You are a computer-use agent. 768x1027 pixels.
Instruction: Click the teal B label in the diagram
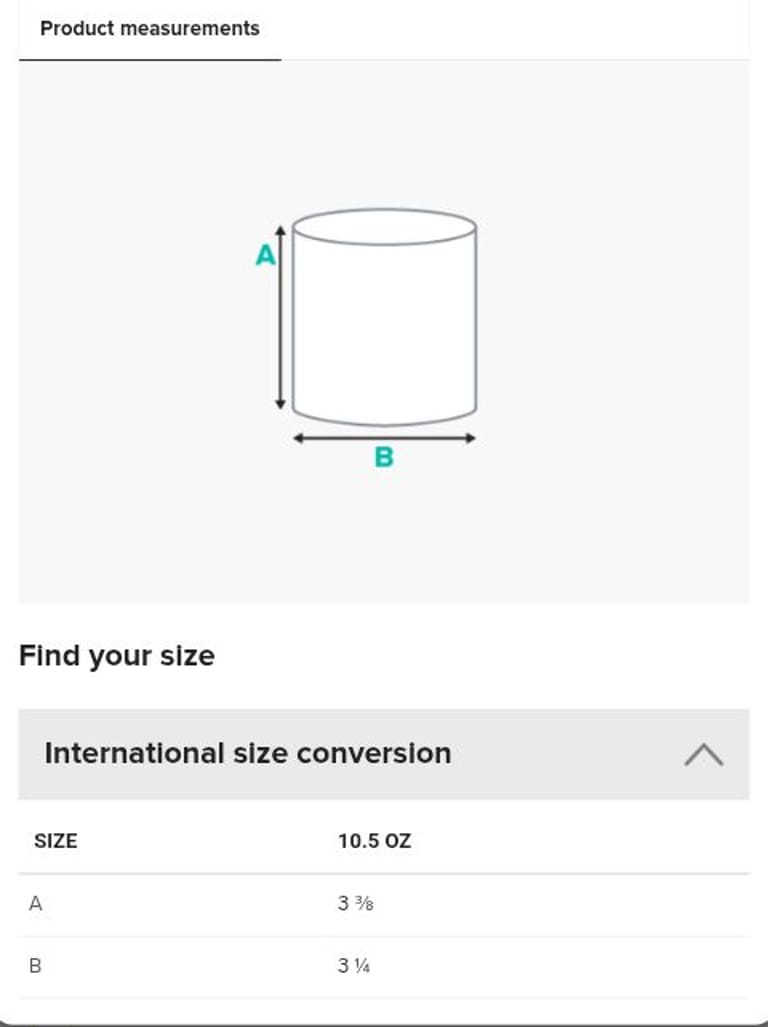coord(384,458)
